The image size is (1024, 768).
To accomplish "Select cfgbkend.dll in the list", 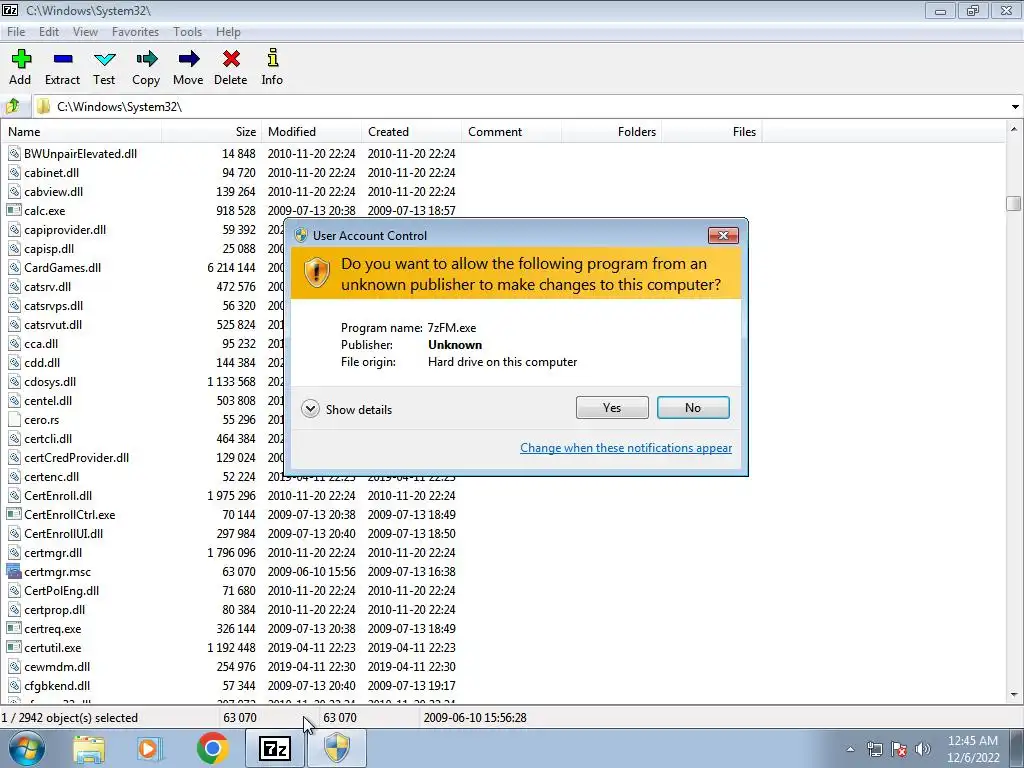I will (57, 685).
